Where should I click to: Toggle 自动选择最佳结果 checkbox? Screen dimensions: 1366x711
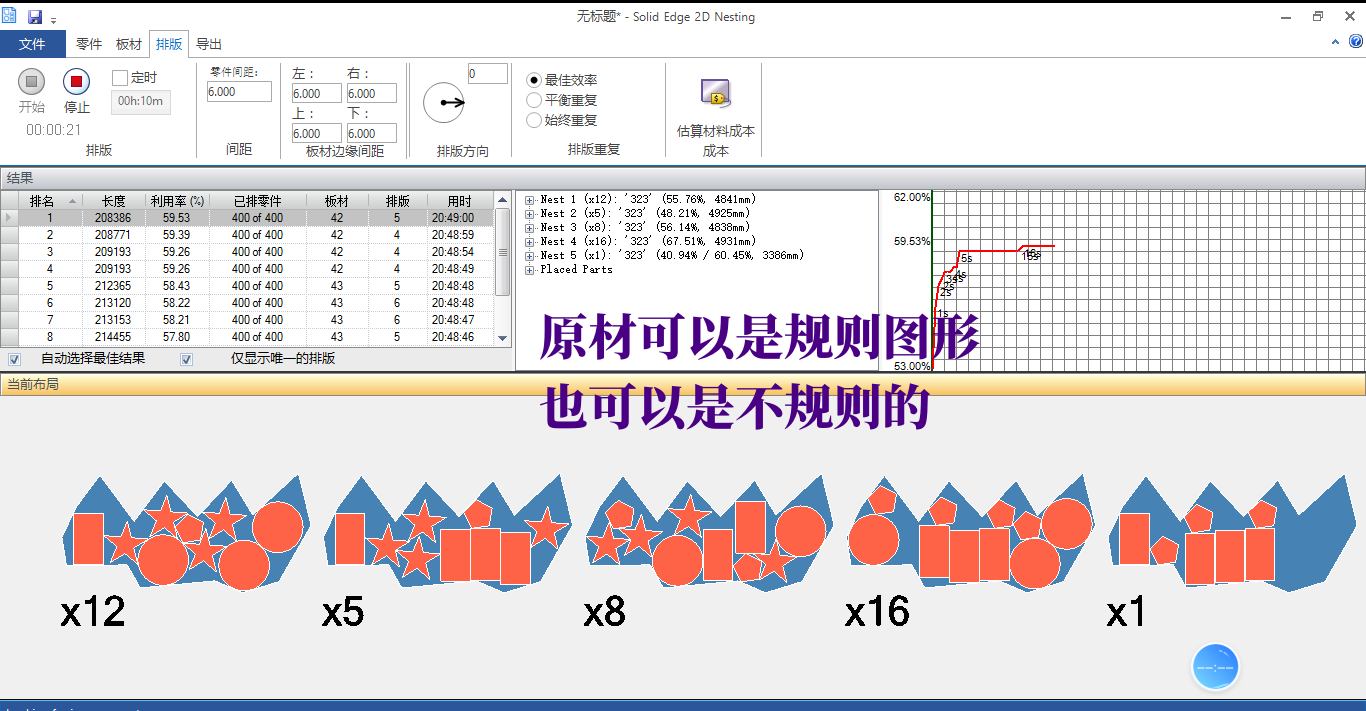point(14,359)
